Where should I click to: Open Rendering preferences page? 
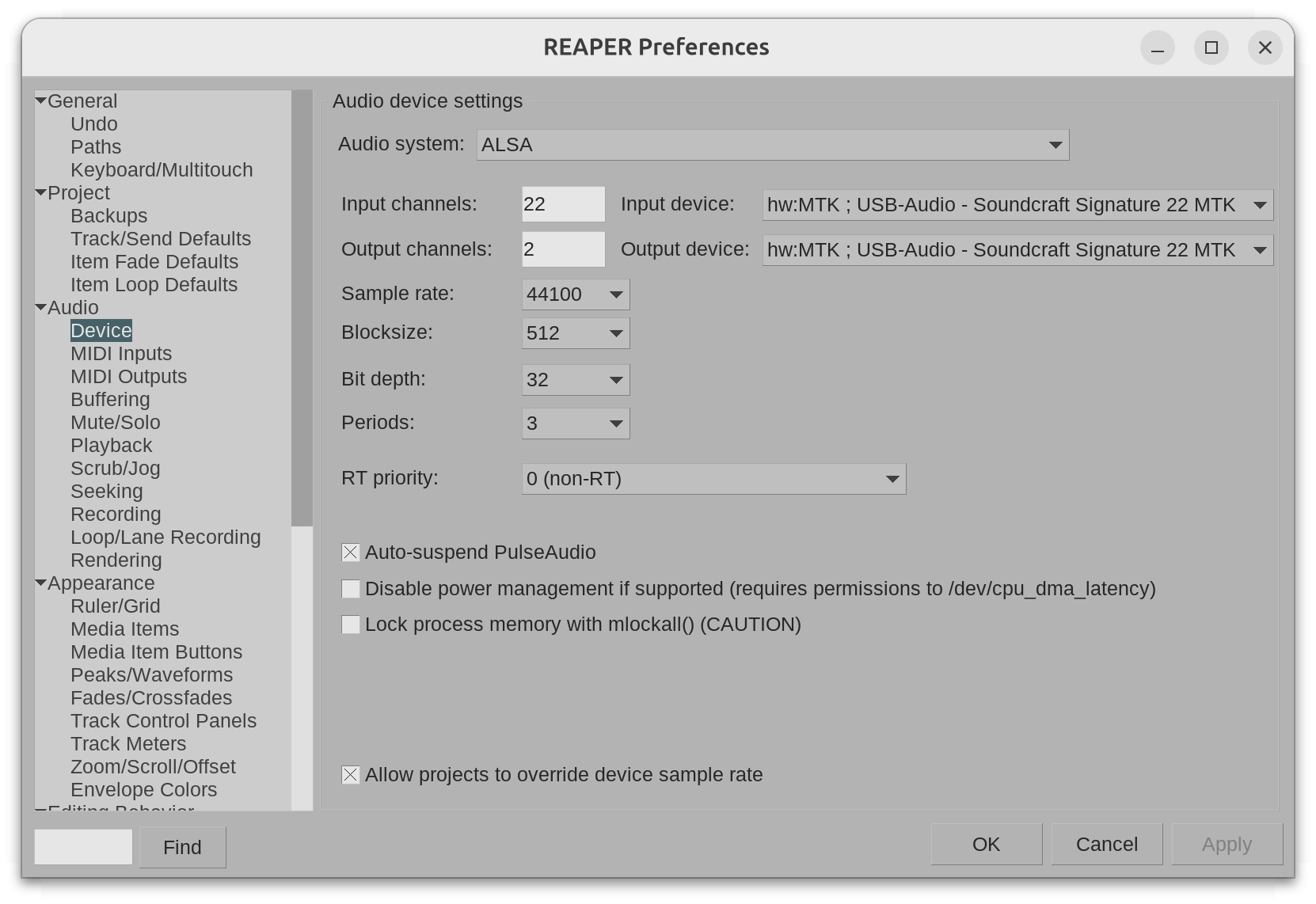116,560
